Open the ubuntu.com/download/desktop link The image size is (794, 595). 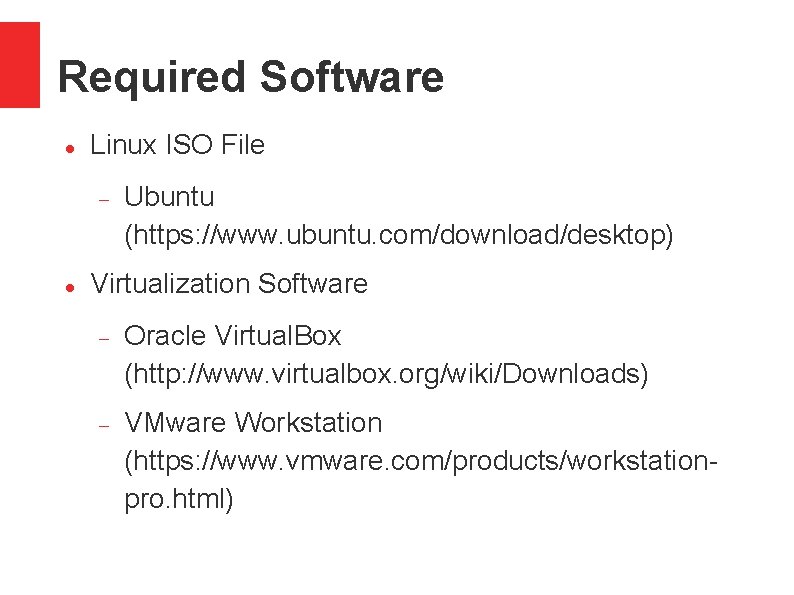click(x=399, y=235)
